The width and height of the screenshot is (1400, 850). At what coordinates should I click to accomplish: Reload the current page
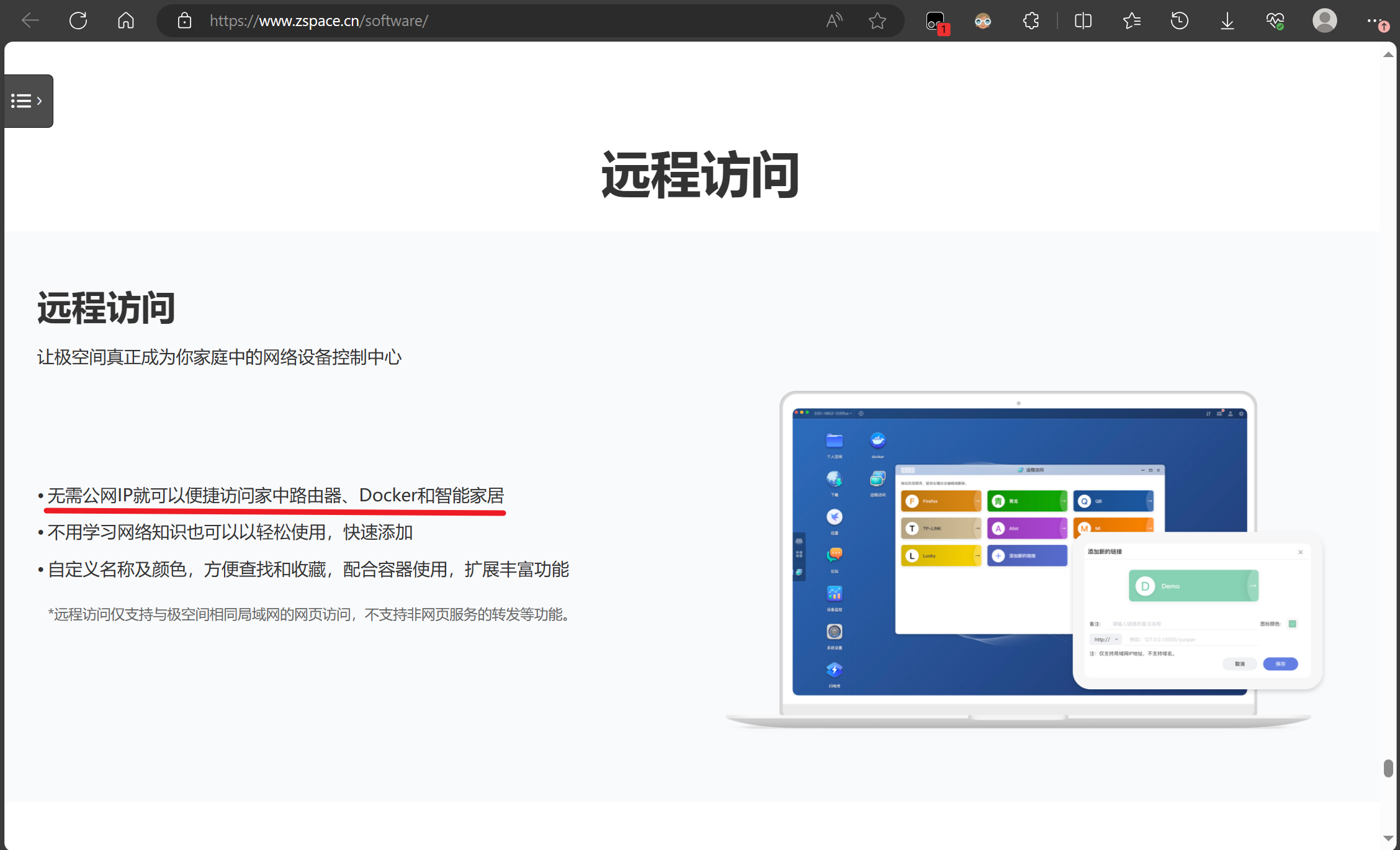[x=78, y=20]
